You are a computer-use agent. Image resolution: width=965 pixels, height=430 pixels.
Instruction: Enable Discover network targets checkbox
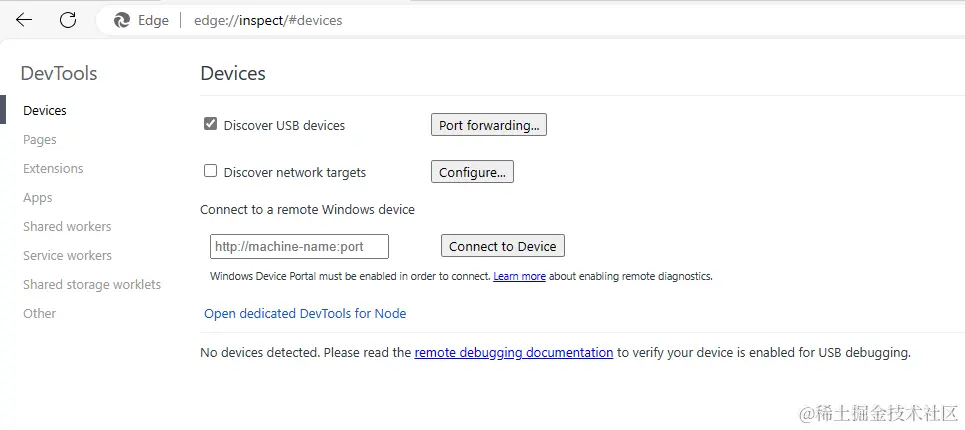coord(210,171)
